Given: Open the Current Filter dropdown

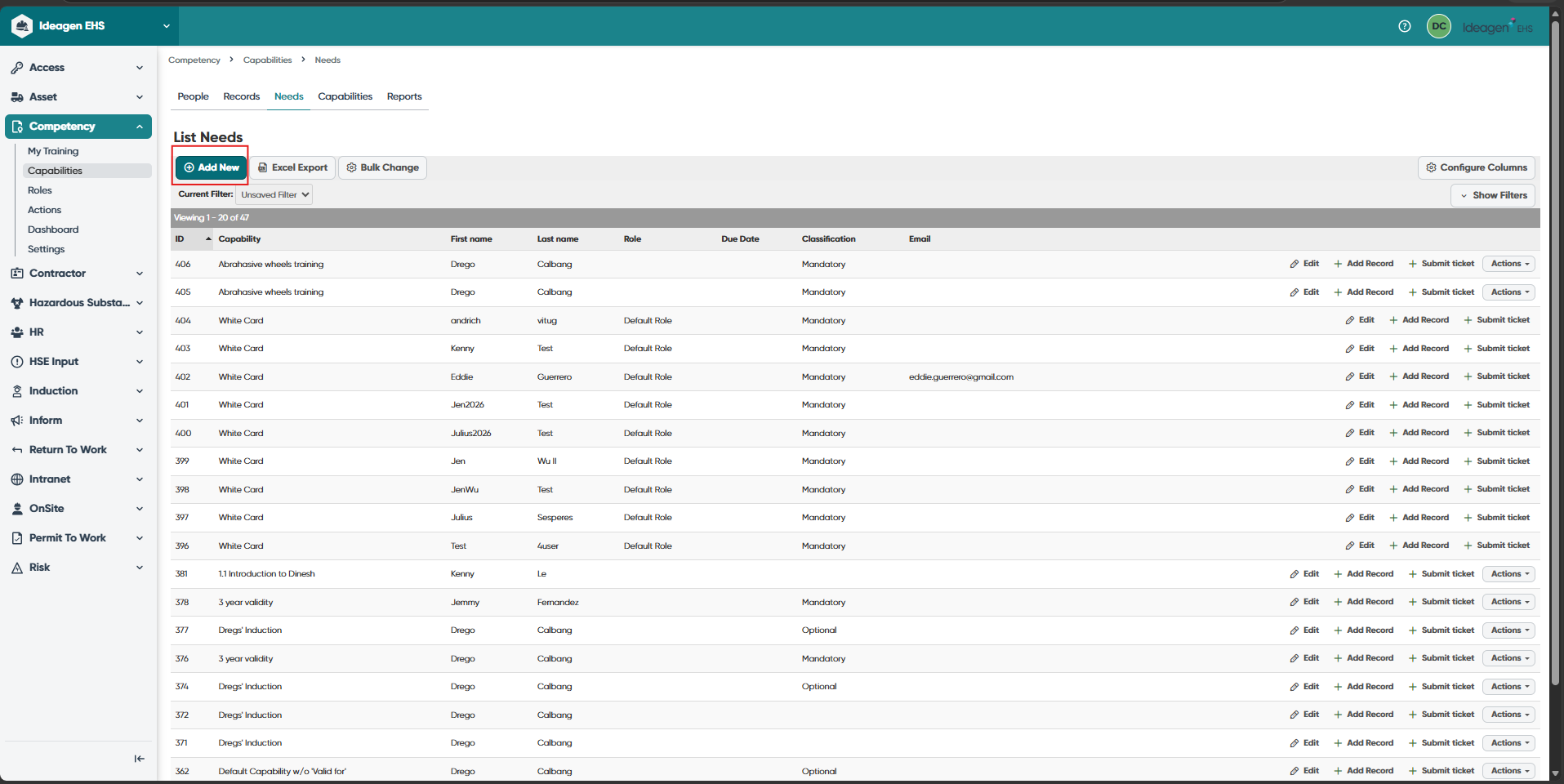Looking at the screenshot, I should coord(274,194).
